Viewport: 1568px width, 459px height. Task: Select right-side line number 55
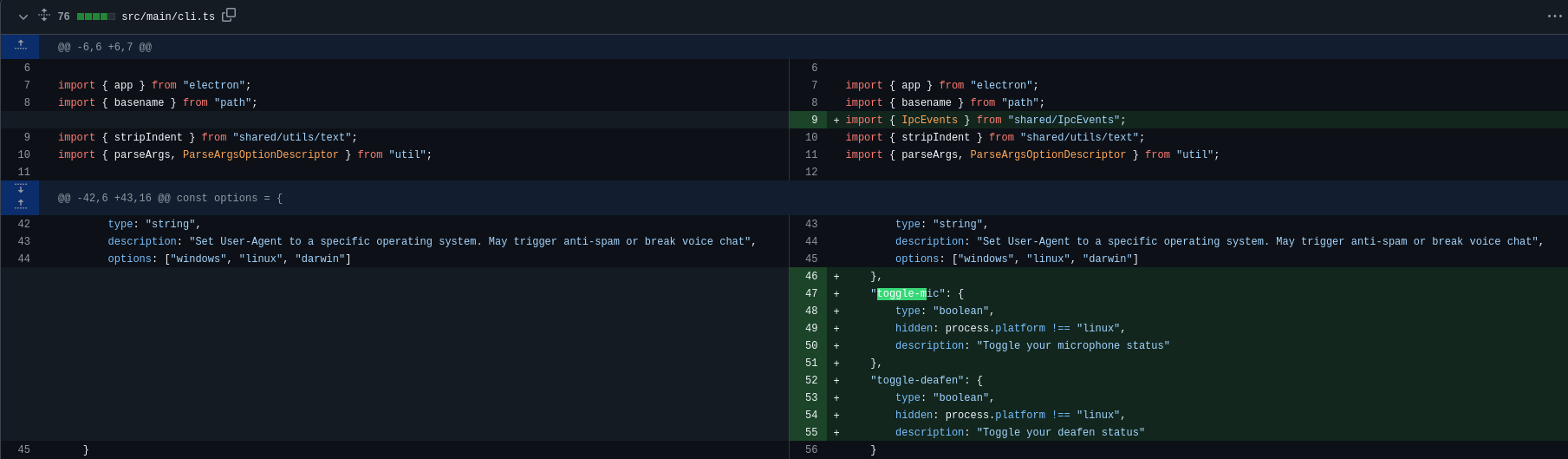[x=810, y=433]
